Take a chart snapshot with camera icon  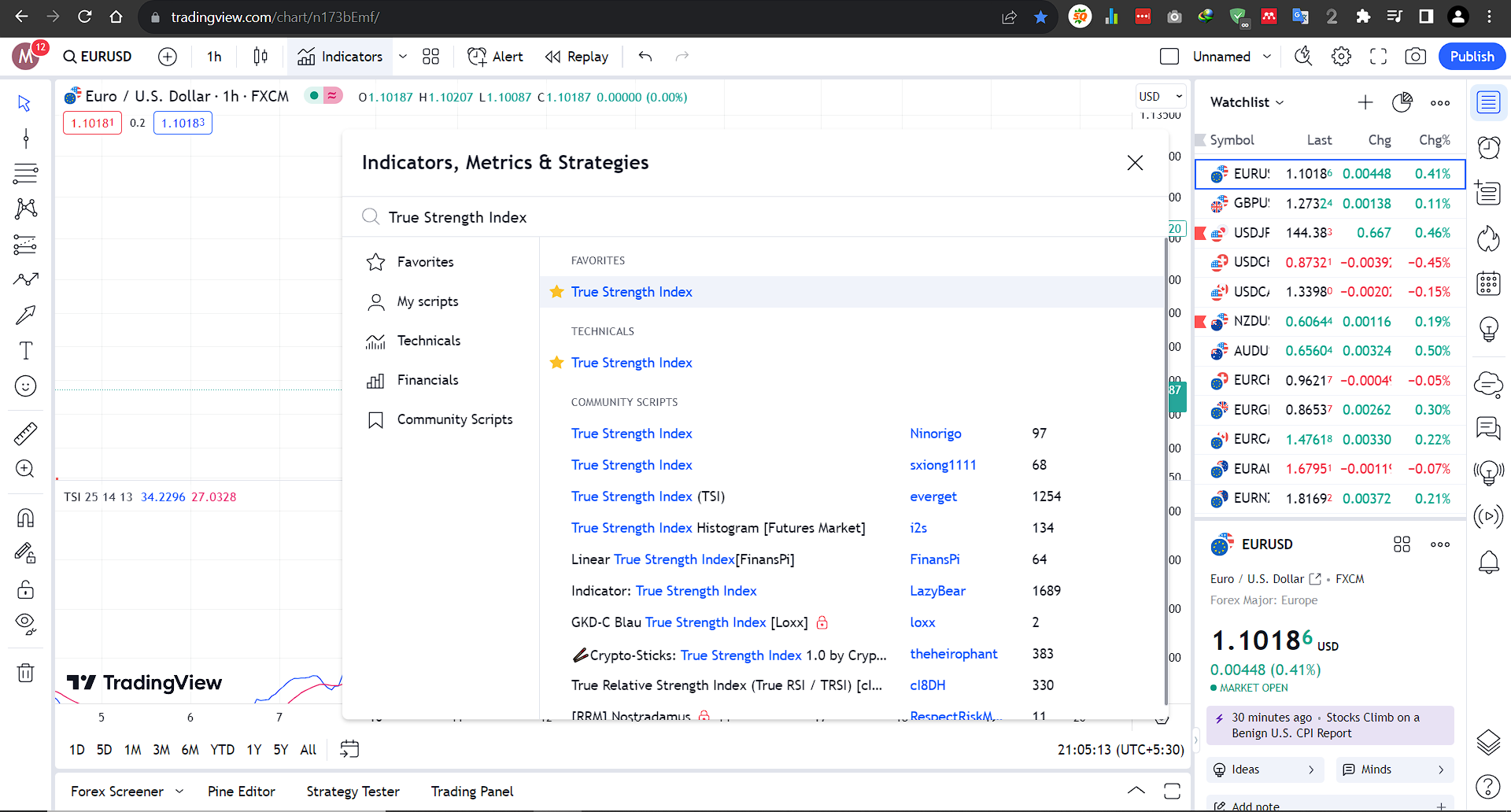coord(1415,57)
